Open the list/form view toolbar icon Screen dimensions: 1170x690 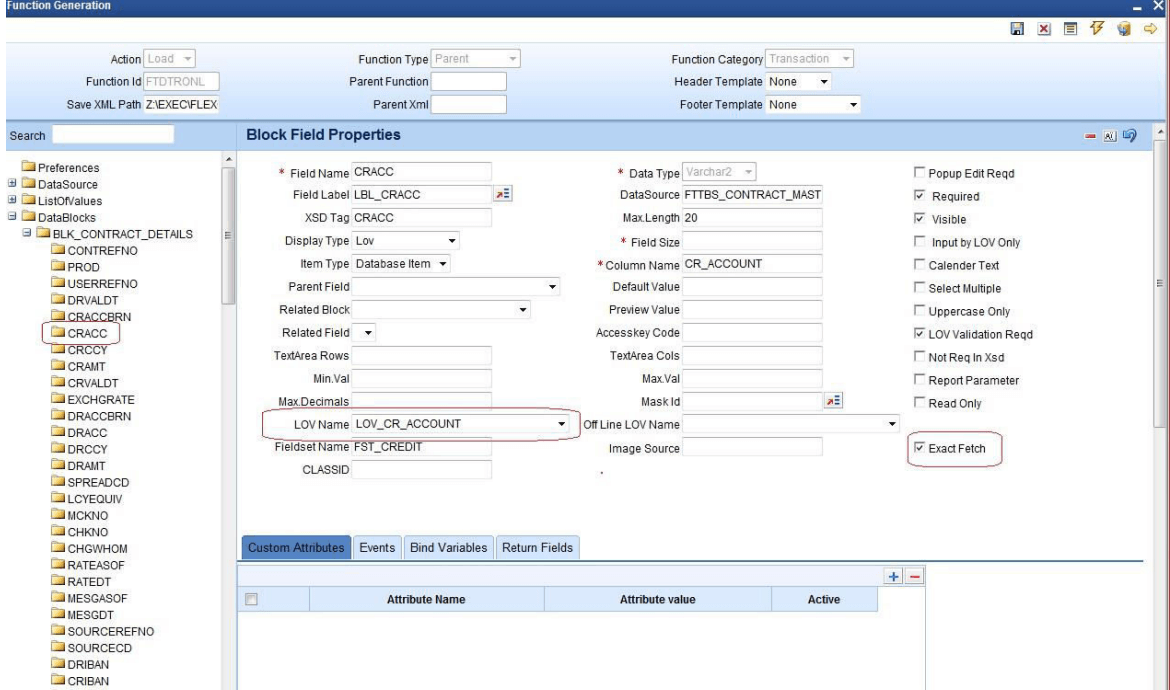click(x=1070, y=28)
